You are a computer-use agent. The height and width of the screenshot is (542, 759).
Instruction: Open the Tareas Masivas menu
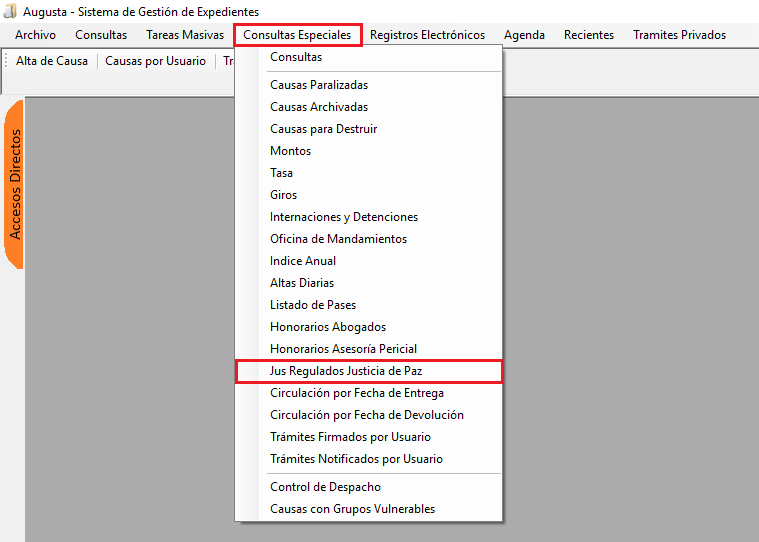pos(185,35)
